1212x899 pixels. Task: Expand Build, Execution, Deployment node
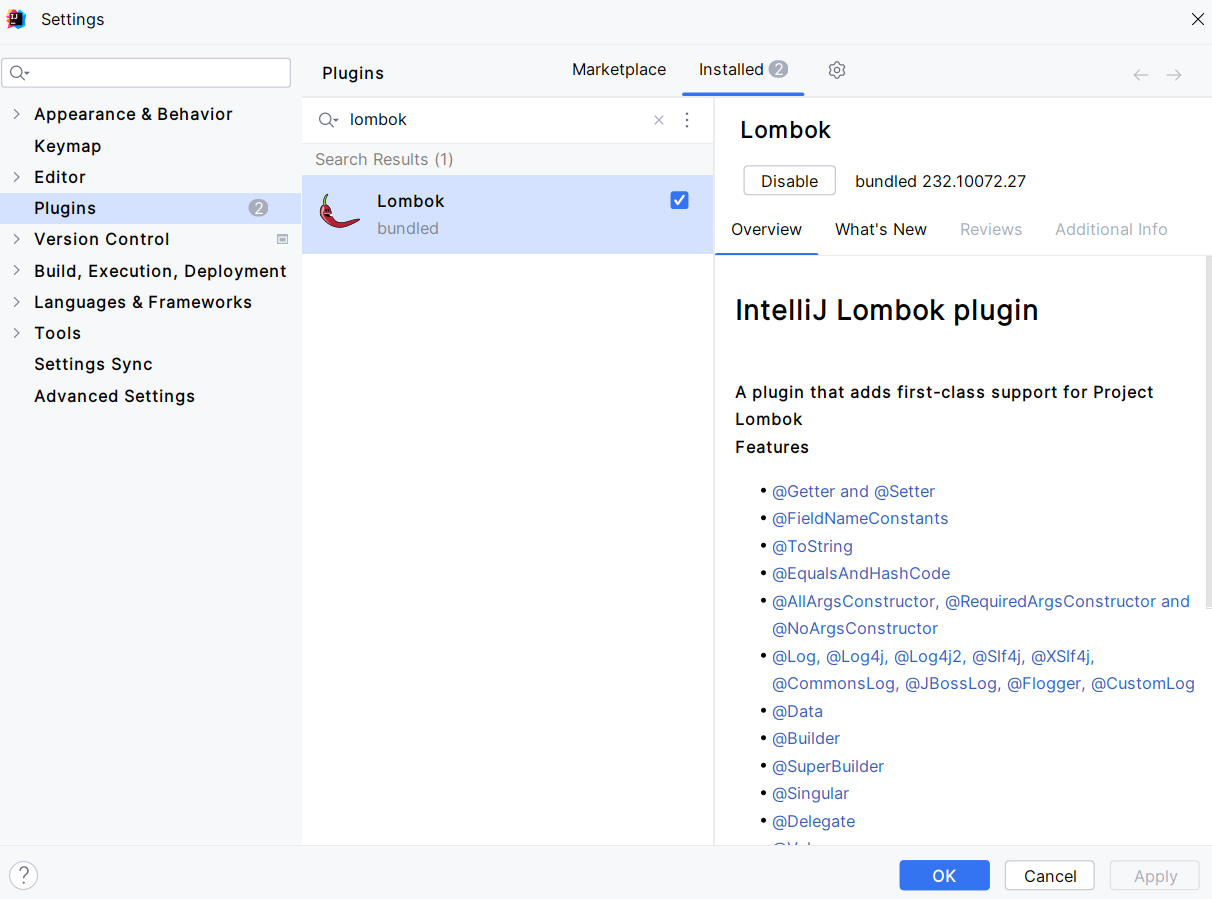[16, 271]
